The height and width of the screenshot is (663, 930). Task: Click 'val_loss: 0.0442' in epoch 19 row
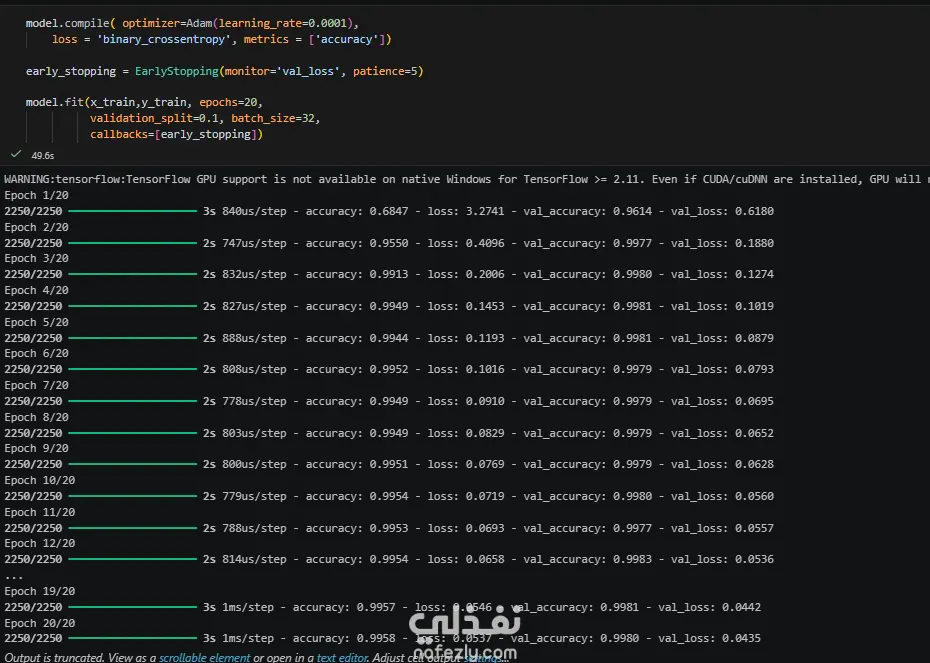[x=709, y=607]
